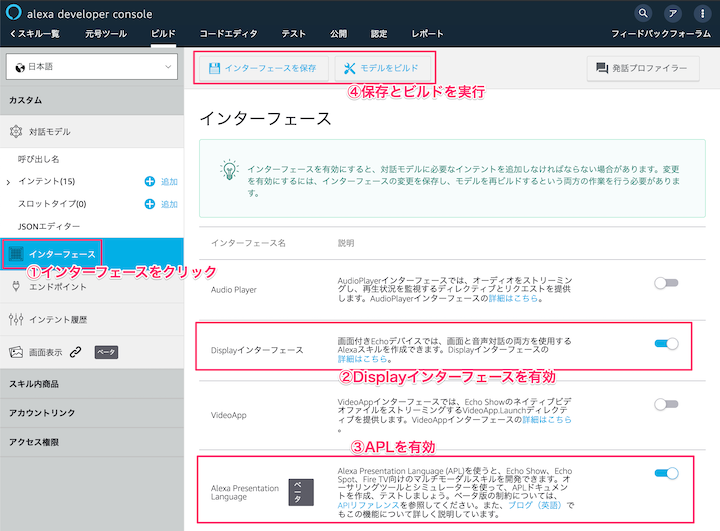This screenshot has width=720, height=531.
Task: Enable the Audio Player toggle
Action: pyautogui.click(x=666, y=283)
